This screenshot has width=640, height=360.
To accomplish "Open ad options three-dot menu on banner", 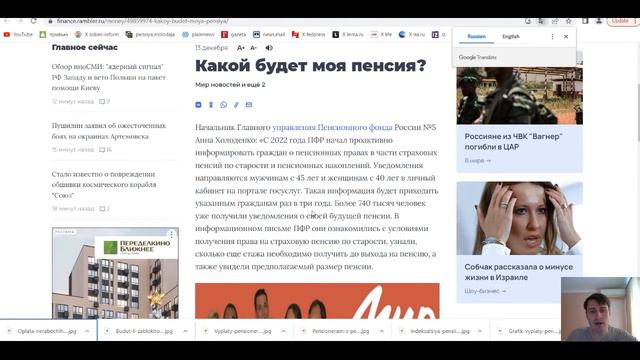I will point(171,234).
